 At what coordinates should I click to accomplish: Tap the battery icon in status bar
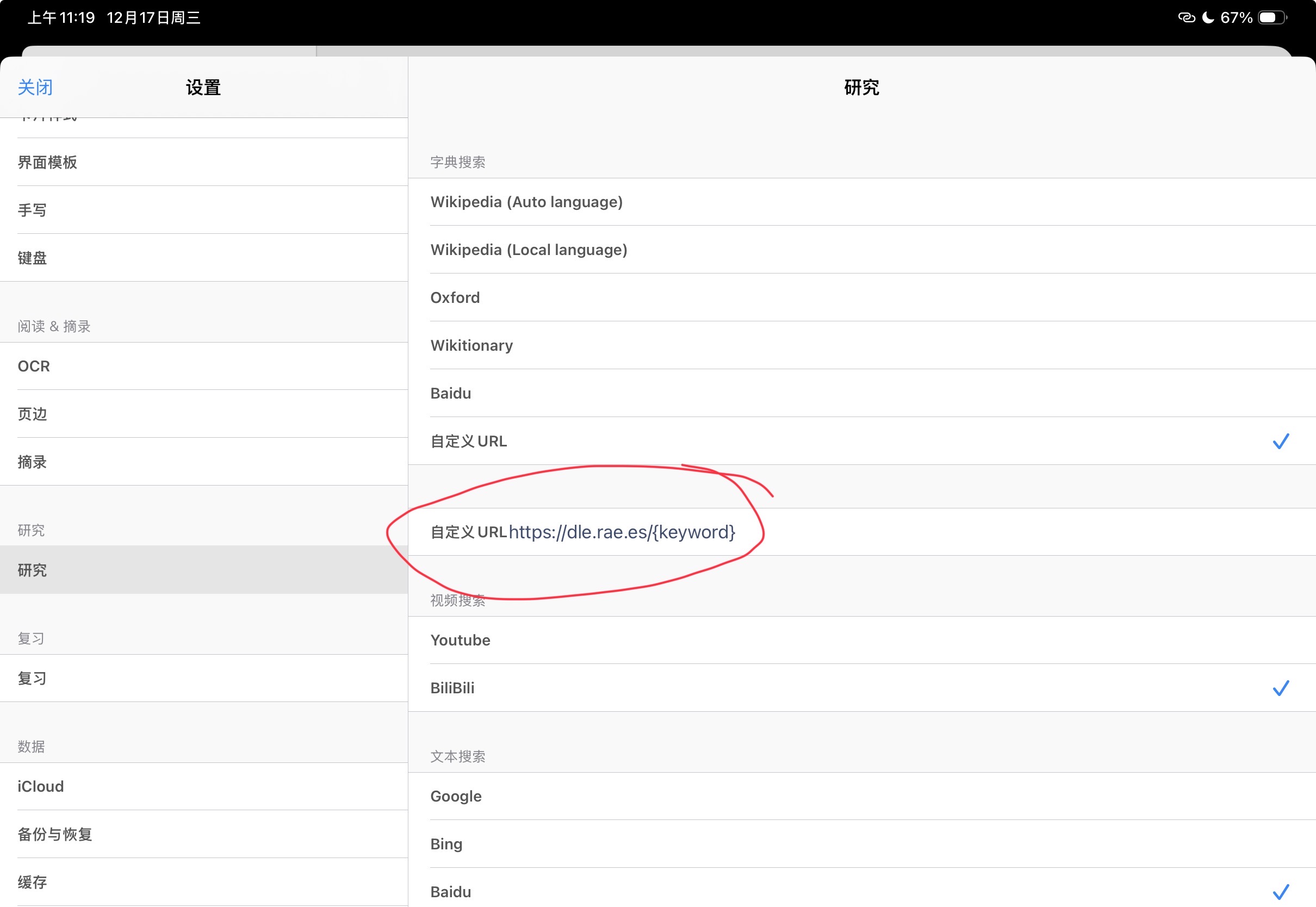point(1271,17)
